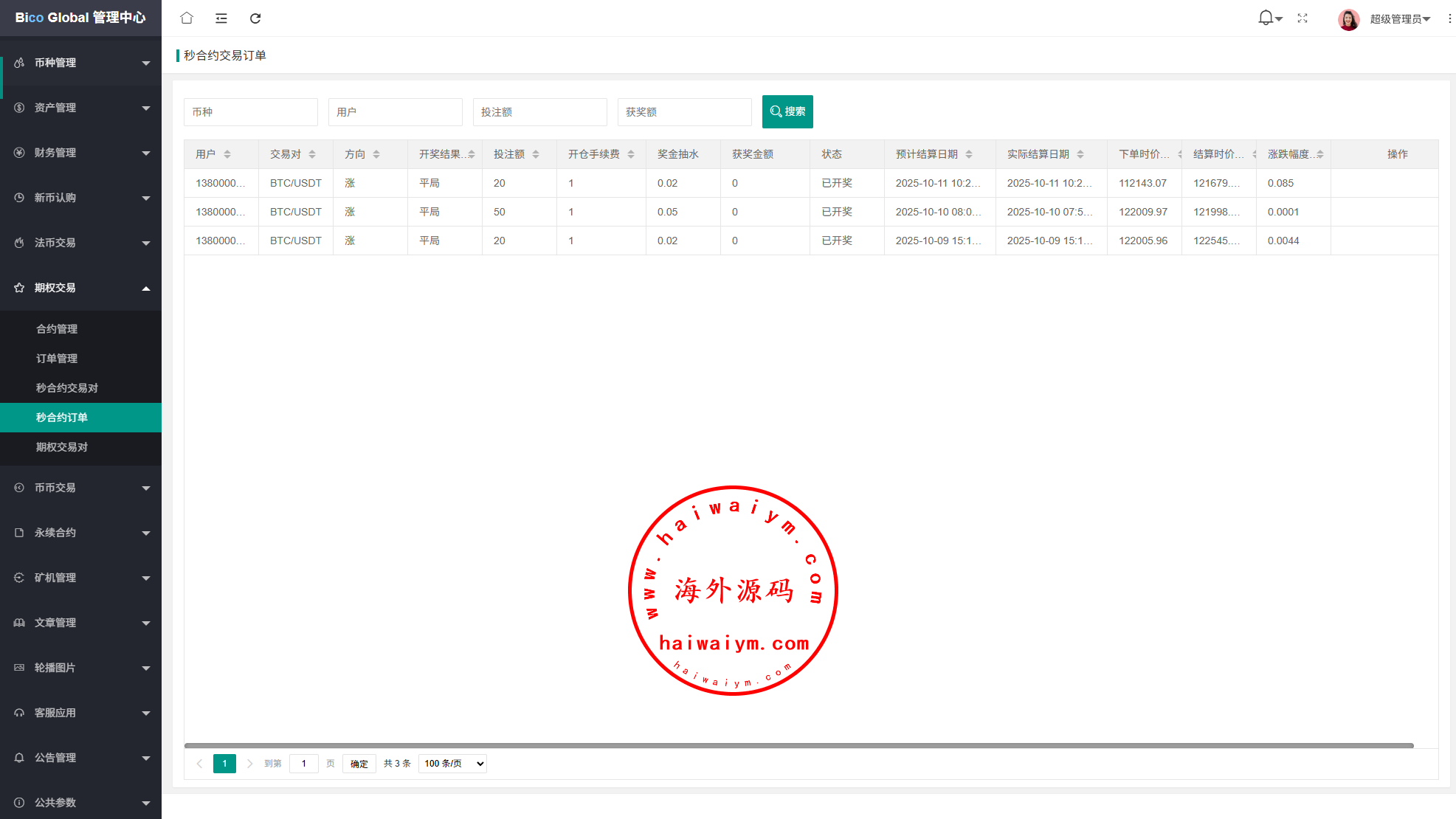Image resolution: width=1456 pixels, height=819 pixels.
Task: Sort by 交易对 column arrows
Action: [x=312, y=154]
